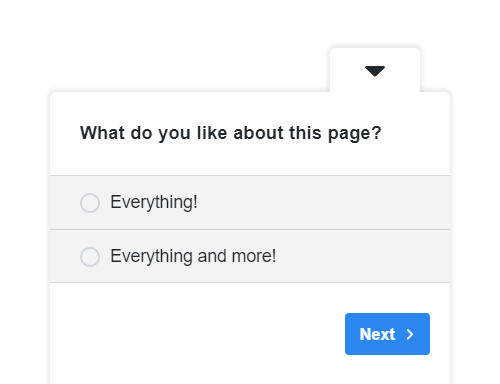
Task: Choose the second answer's circle
Action: 90,257
